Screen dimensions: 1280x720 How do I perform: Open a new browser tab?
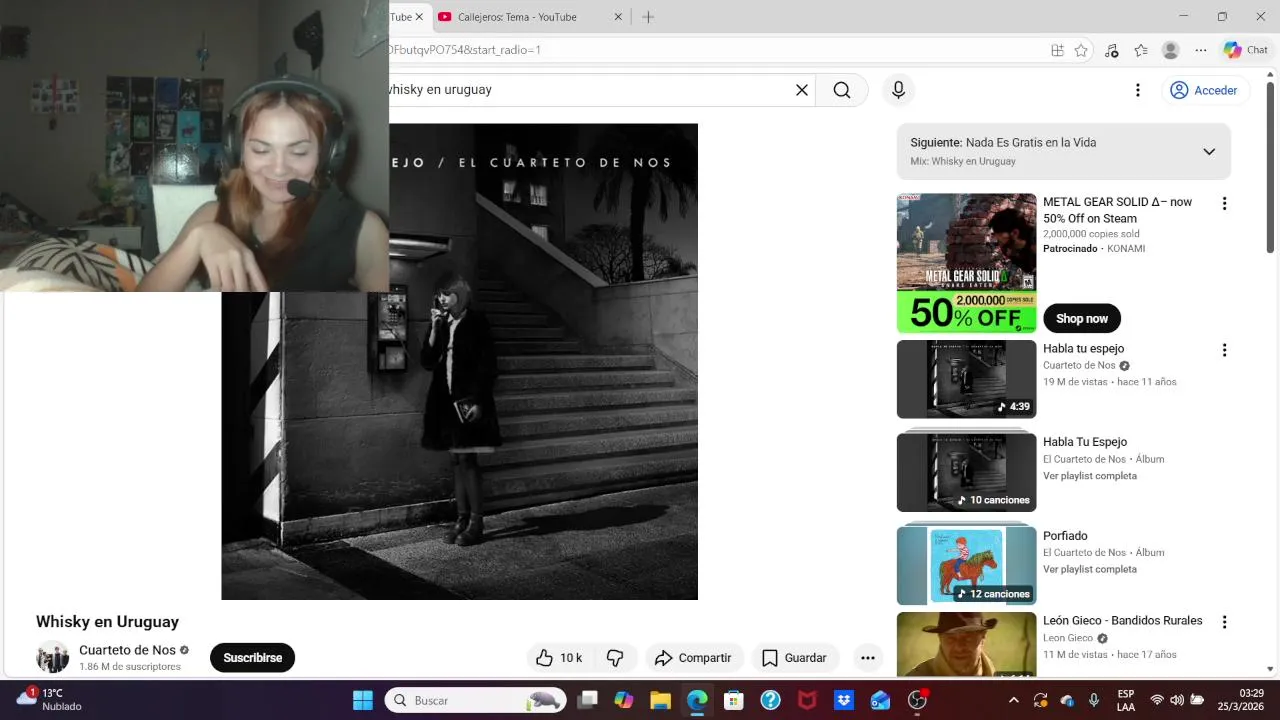(648, 17)
